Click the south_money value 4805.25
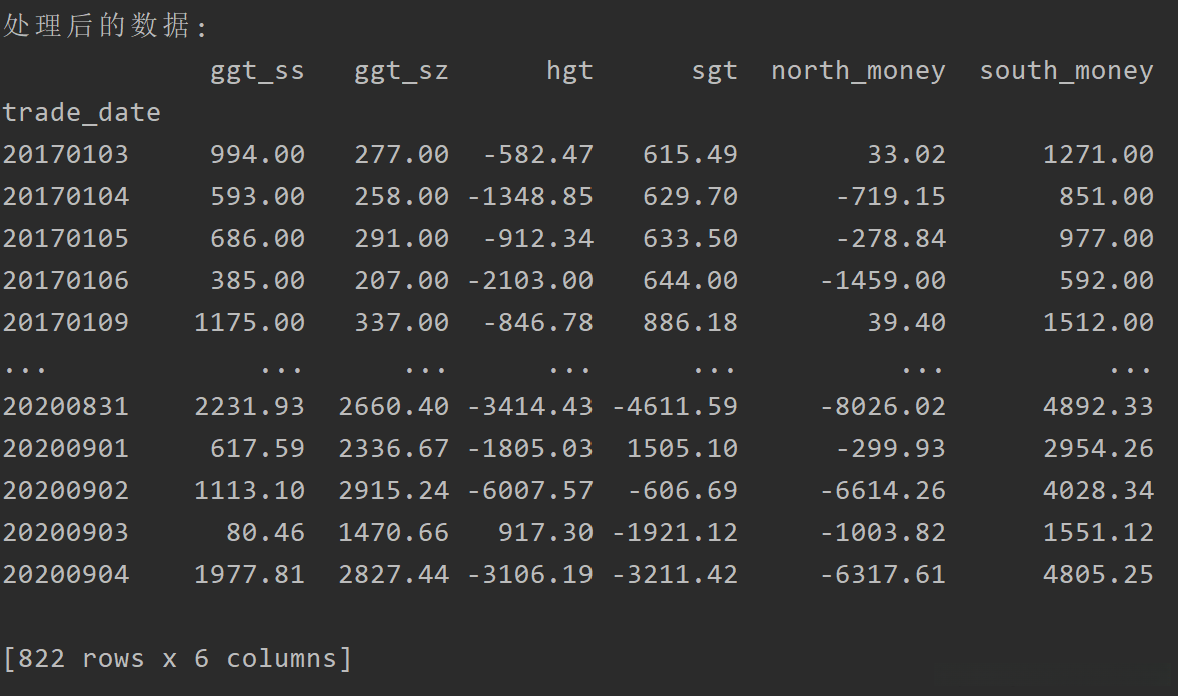 coord(1098,575)
